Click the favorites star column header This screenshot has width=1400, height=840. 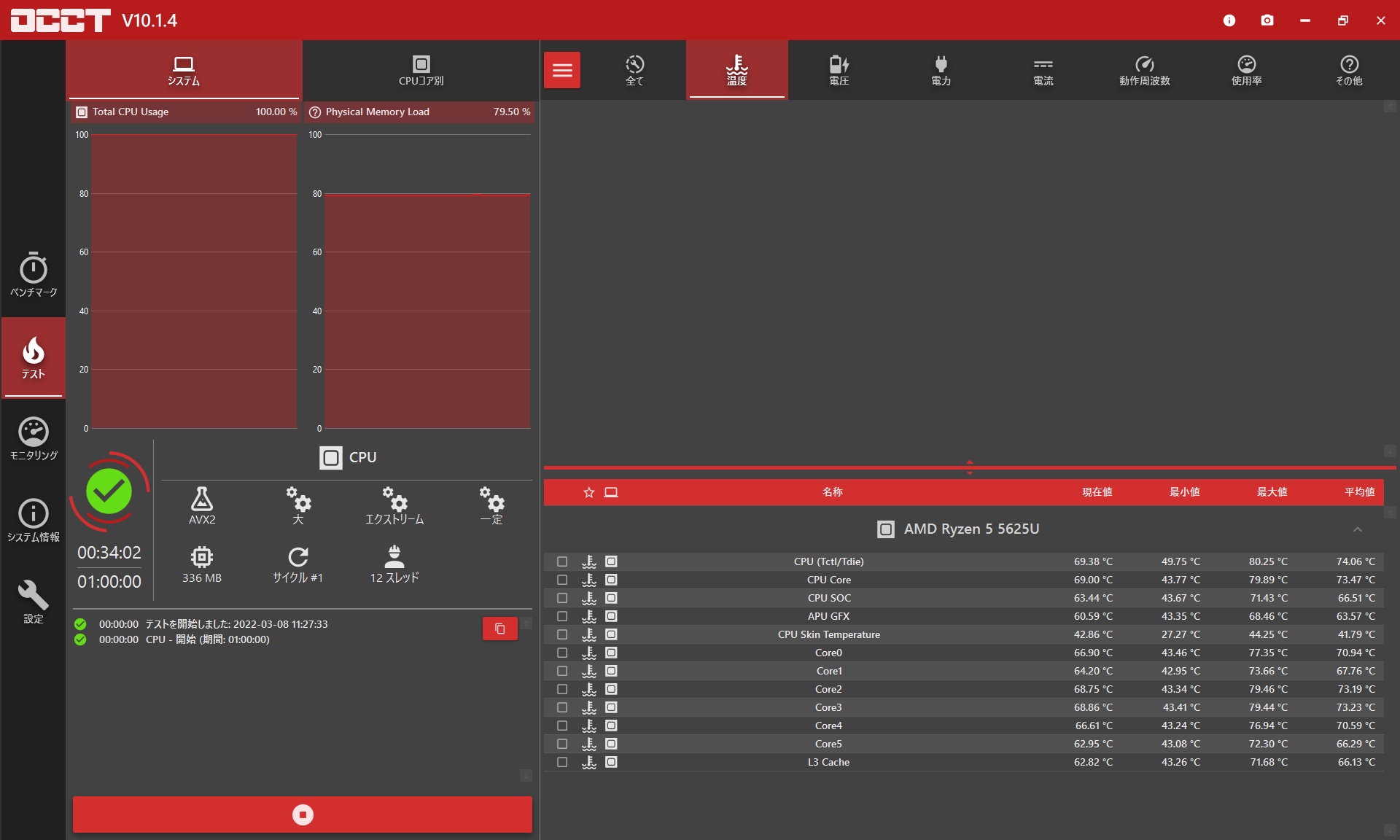589,492
